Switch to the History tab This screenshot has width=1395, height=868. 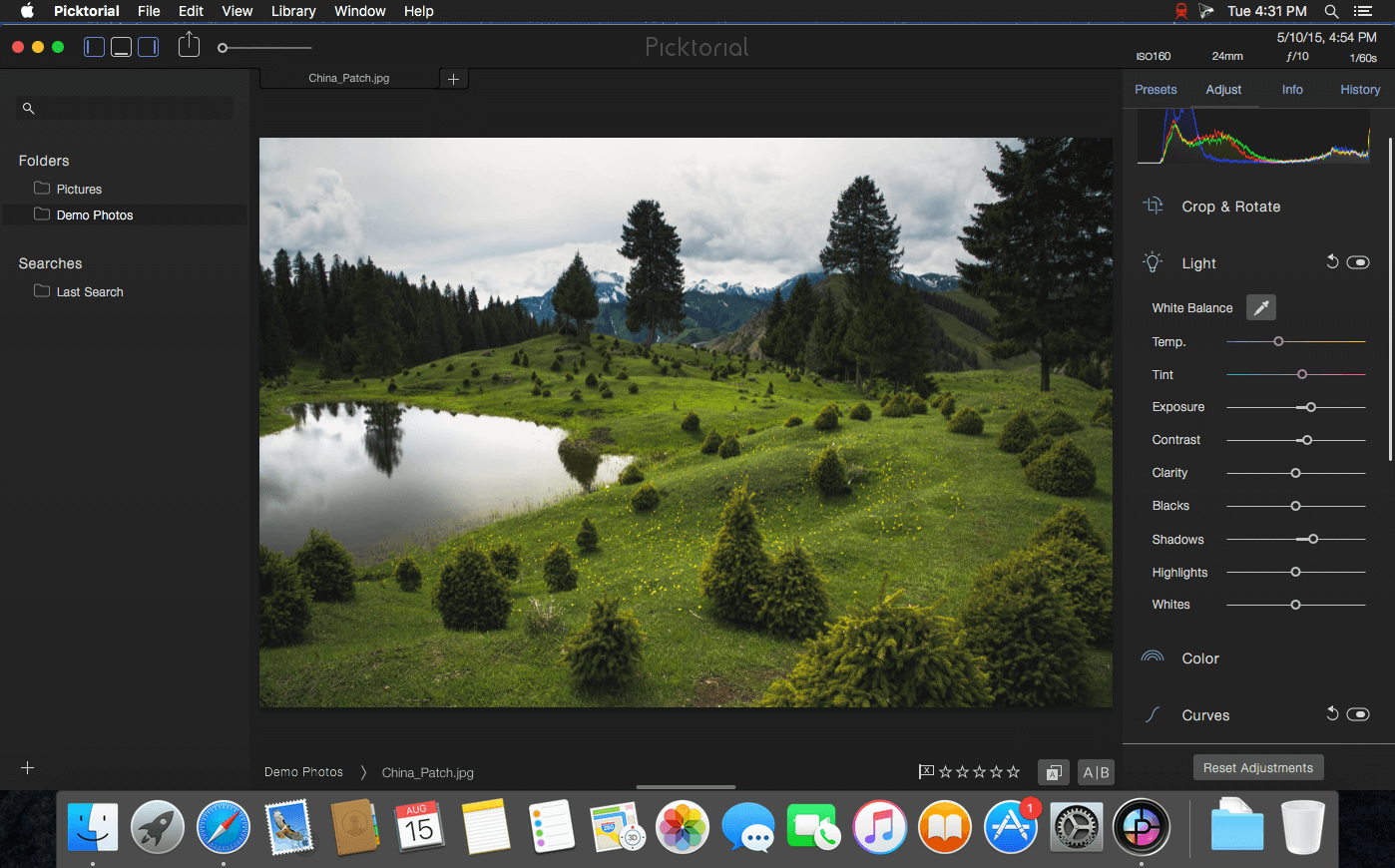click(1360, 90)
